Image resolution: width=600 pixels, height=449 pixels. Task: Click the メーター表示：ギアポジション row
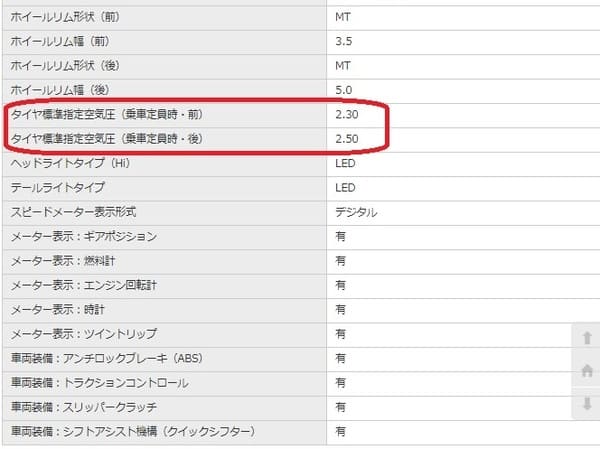(x=84, y=237)
